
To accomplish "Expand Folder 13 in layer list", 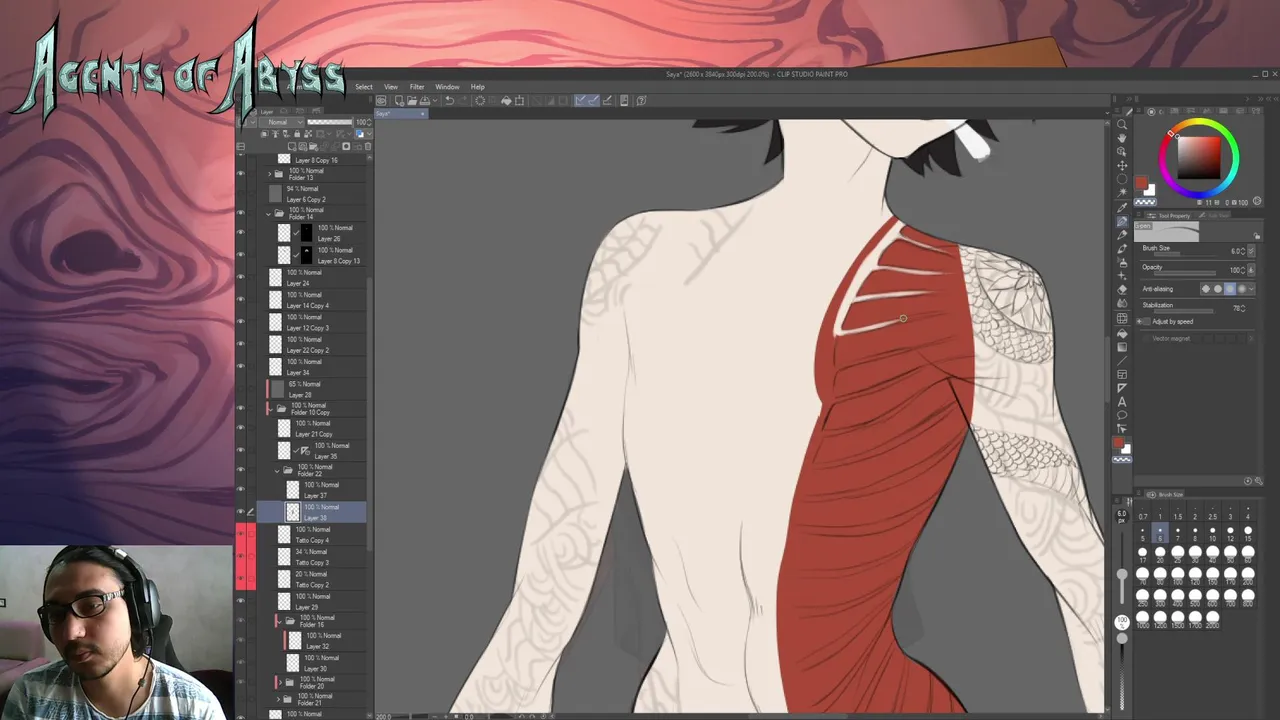I will point(268,174).
